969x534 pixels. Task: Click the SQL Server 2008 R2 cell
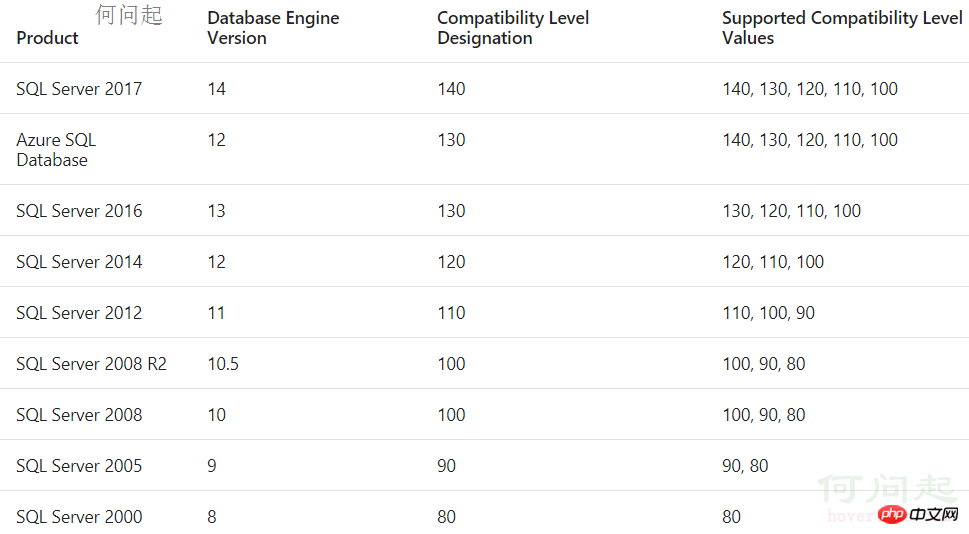[91, 364]
